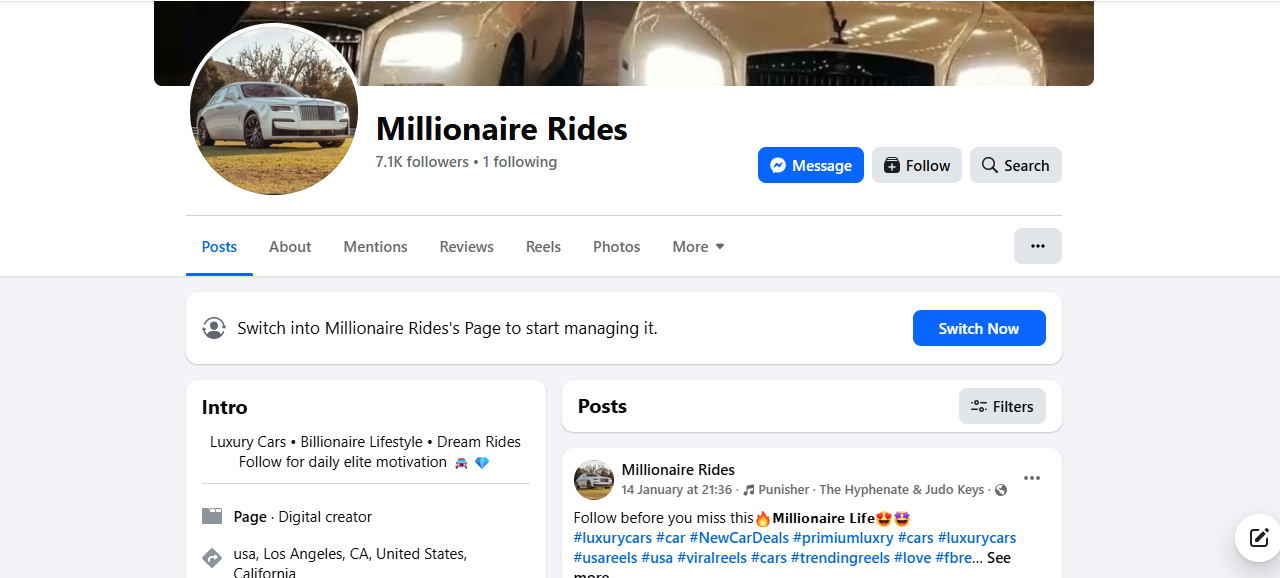Open the post timestamp 14 January link

pos(676,490)
